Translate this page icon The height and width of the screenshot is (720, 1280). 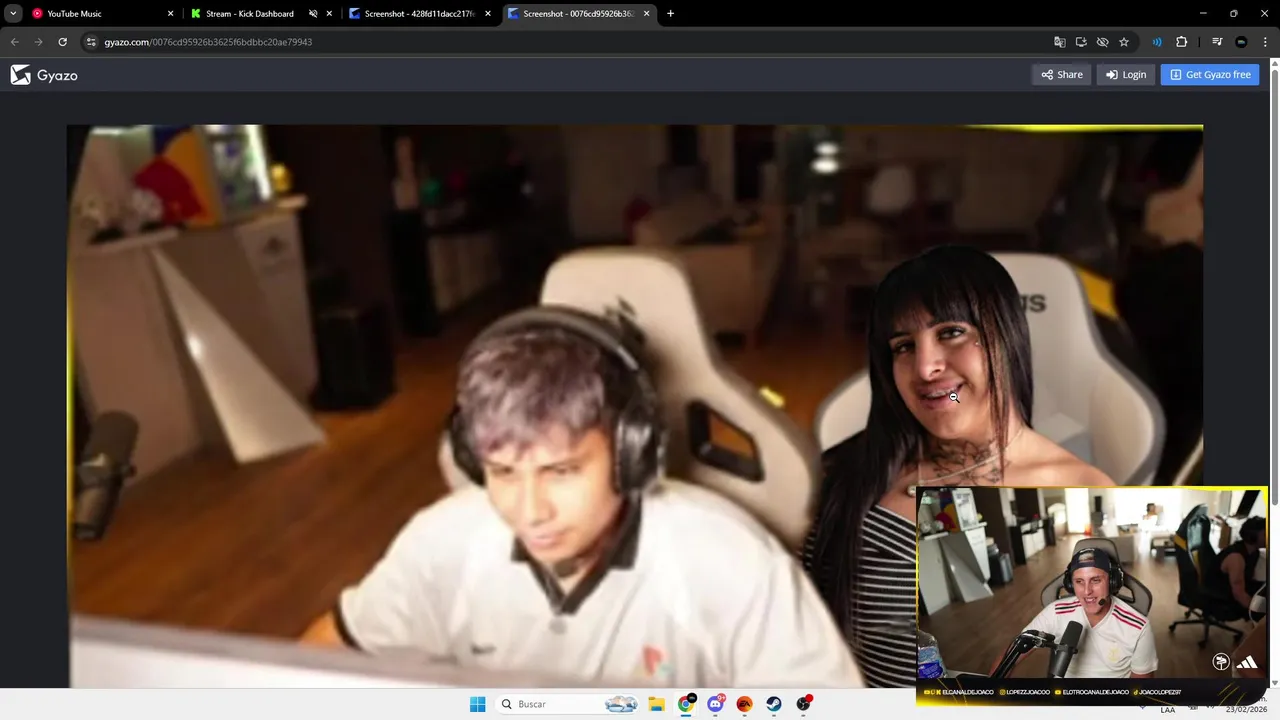click(x=1060, y=42)
